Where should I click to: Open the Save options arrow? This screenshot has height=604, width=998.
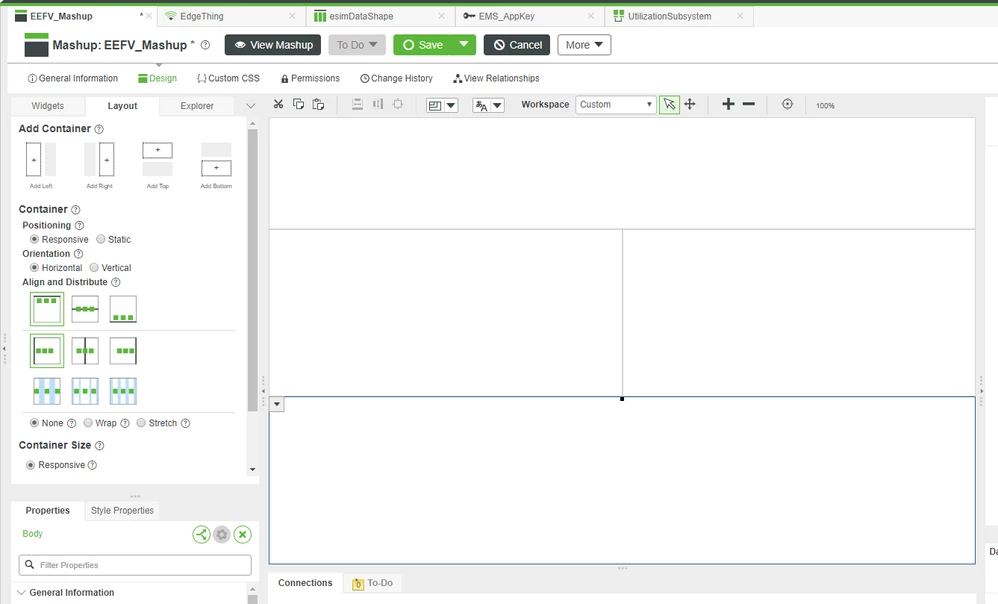(463, 45)
